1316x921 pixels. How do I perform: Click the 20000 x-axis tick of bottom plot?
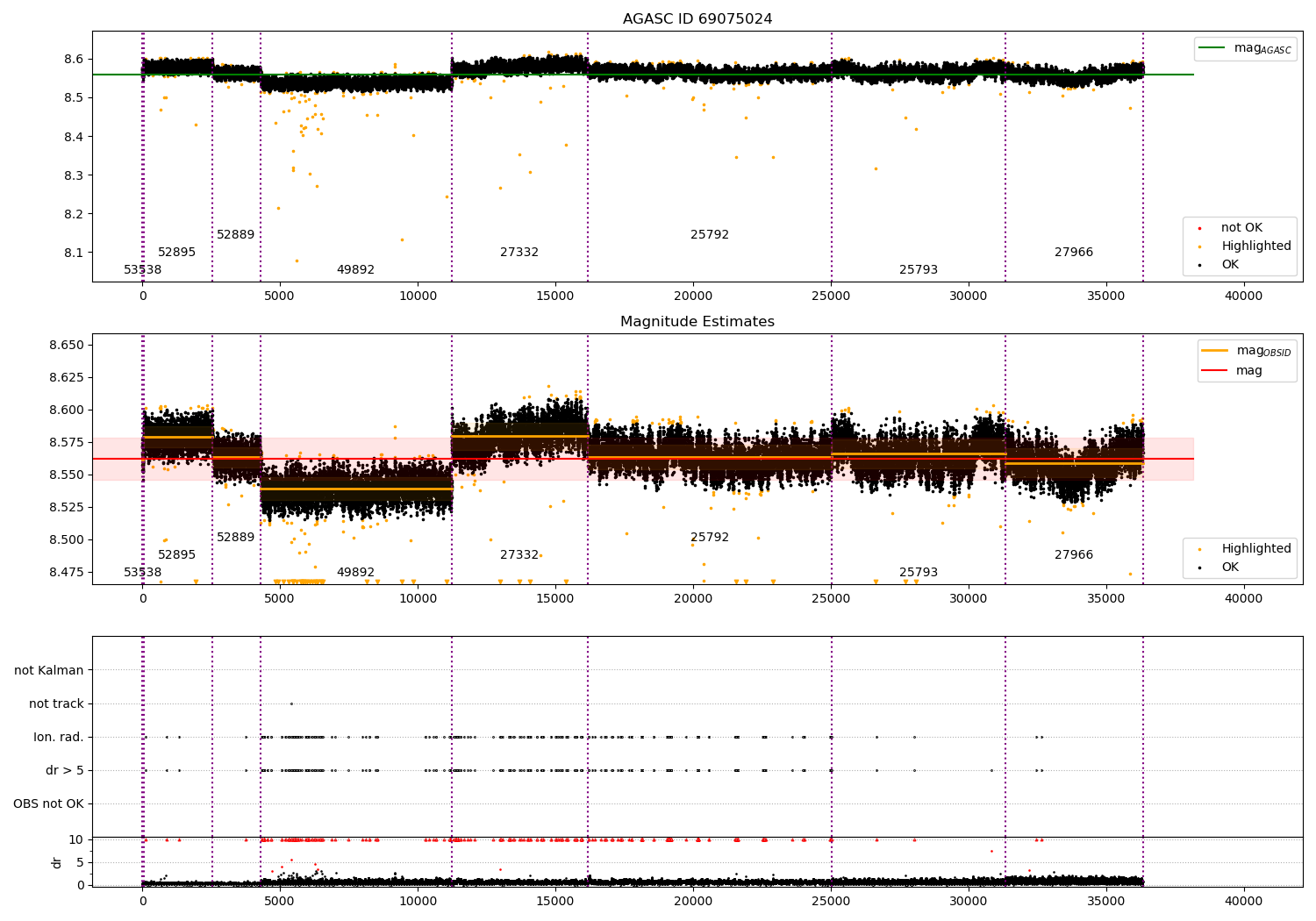[x=693, y=901]
